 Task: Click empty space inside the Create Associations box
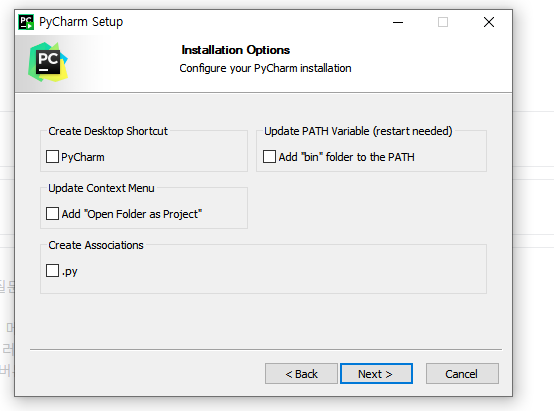point(283,271)
